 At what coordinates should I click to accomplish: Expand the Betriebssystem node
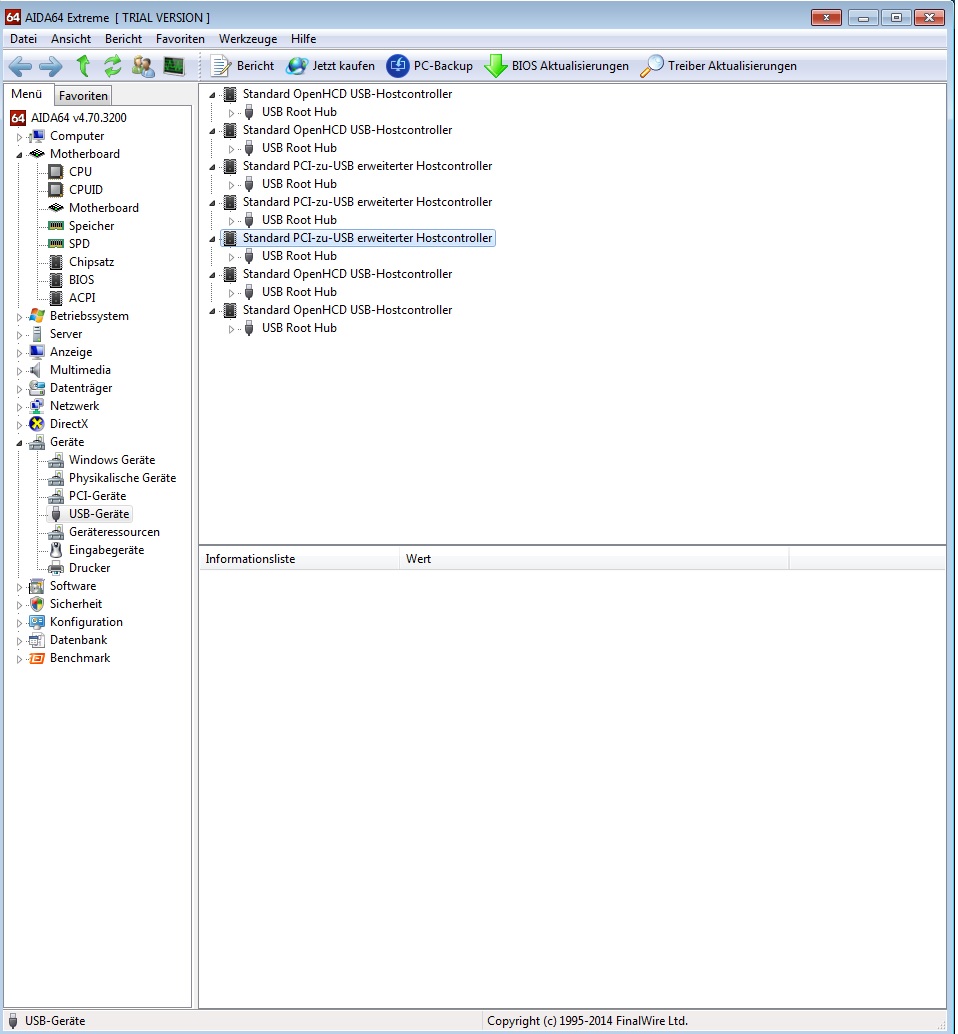pyautogui.click(x=19, y=317)
